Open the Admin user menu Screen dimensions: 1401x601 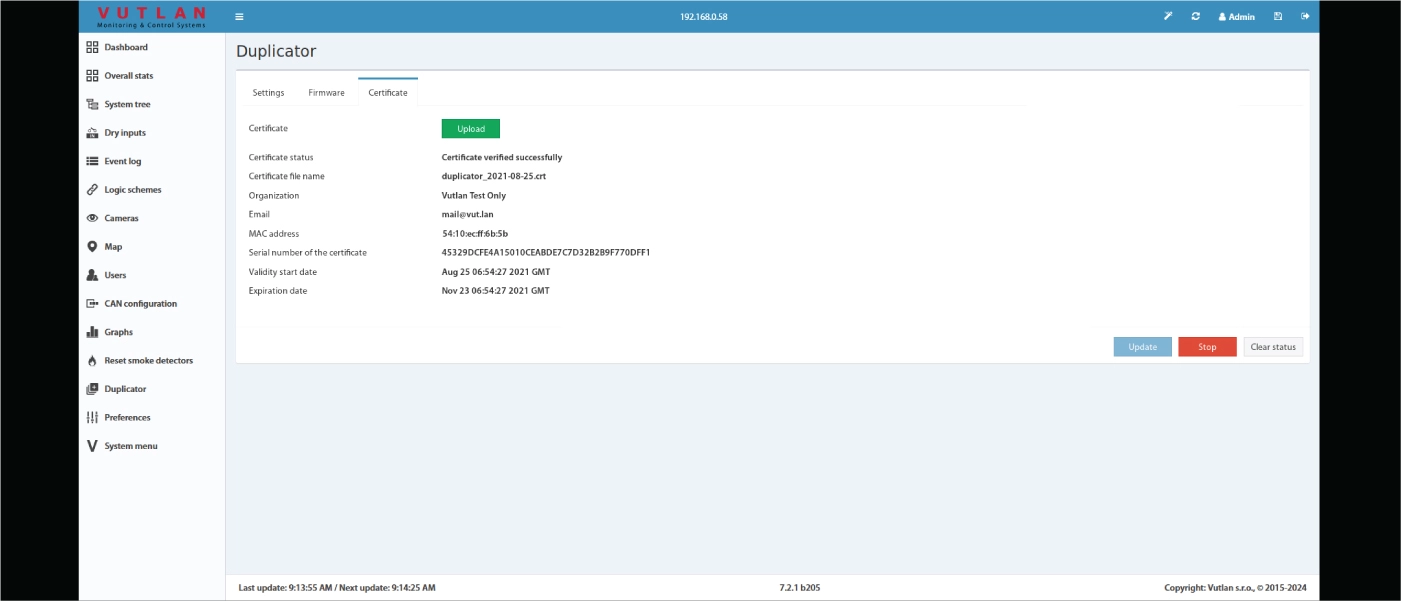[1236, 17]
